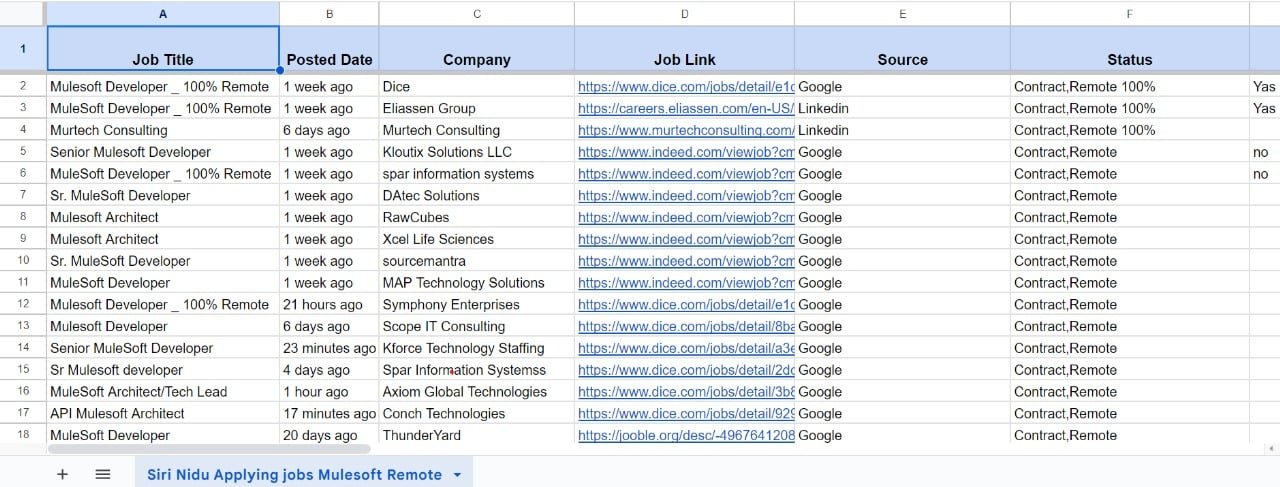Select column A header
Screen dimensions: 1280x487
tap(163, 14)
